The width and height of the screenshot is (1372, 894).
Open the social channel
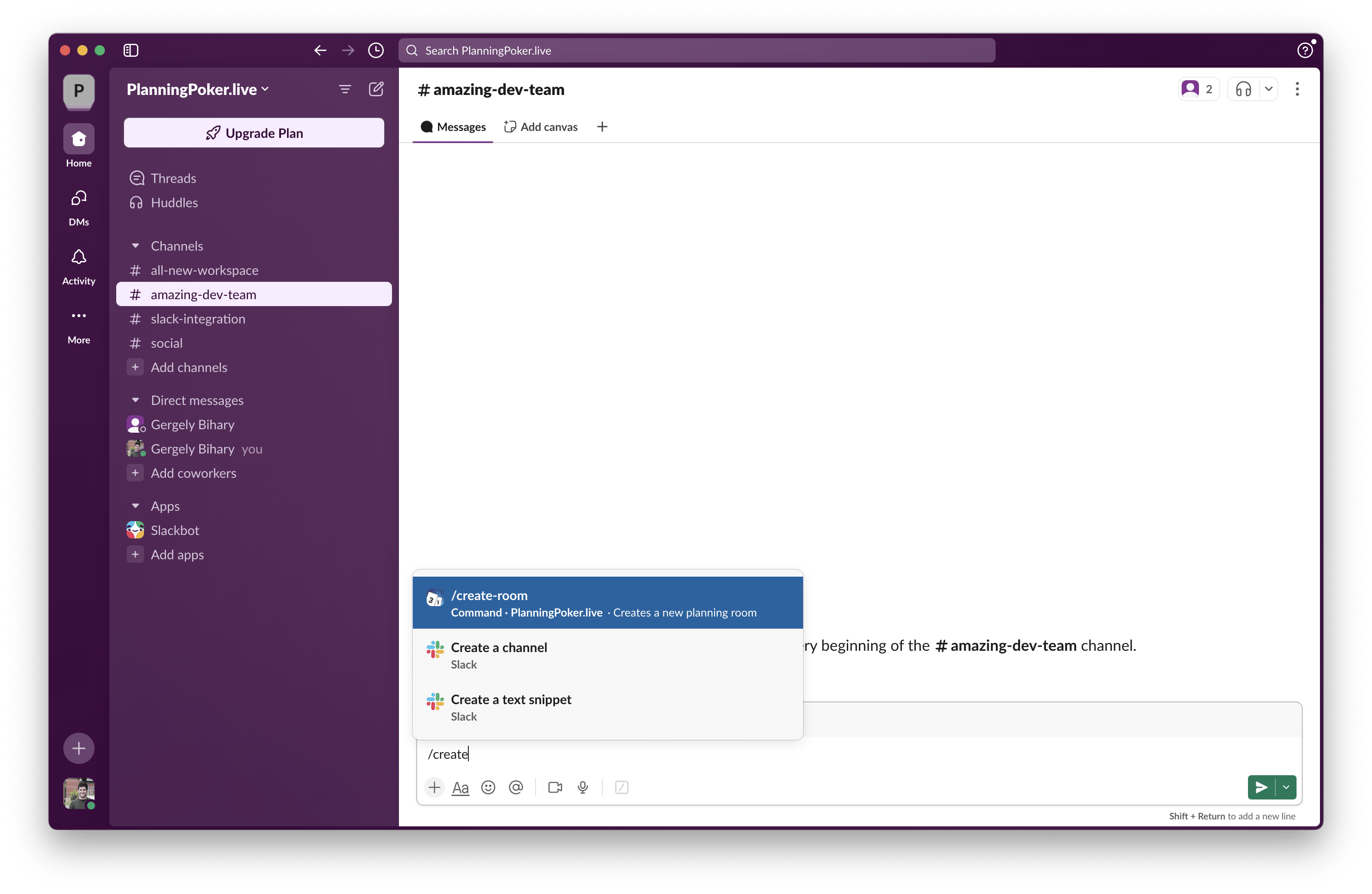pyautogui.click(x=254, y=343)
